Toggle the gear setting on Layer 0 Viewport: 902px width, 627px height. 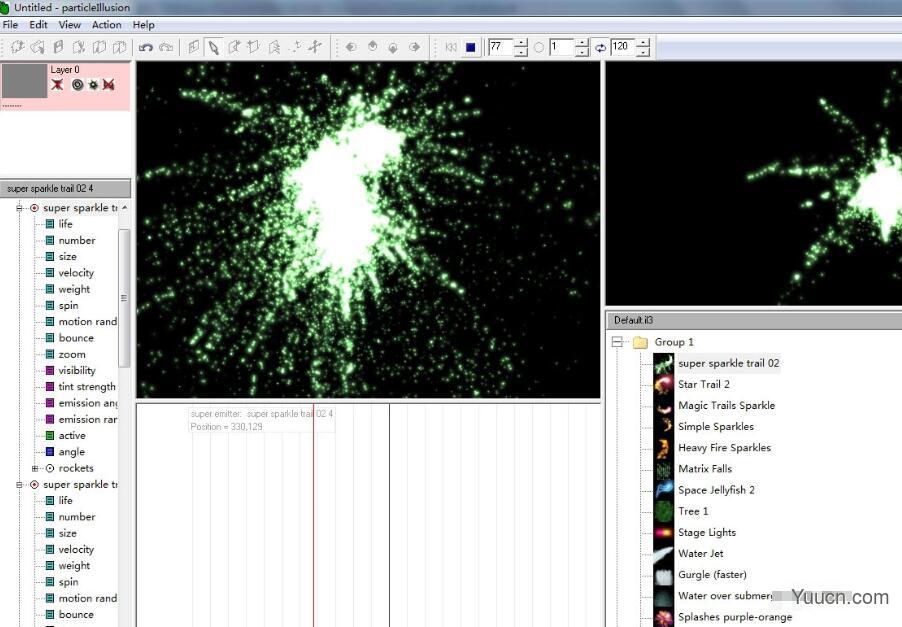[x=93, y=84]
